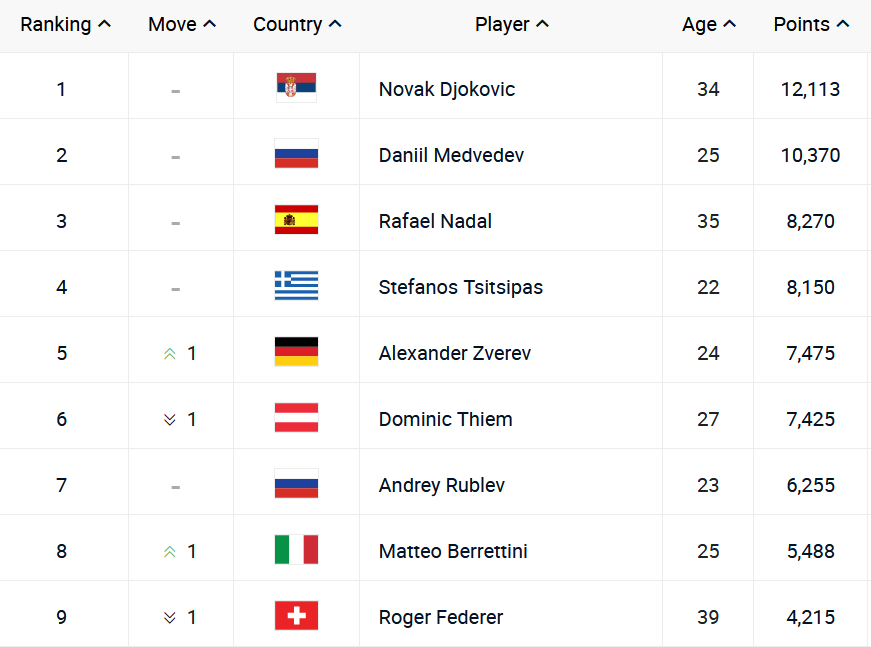The image size is (871, 647).
Task: Click the Greek flag icon
Action: pos(296,286)
